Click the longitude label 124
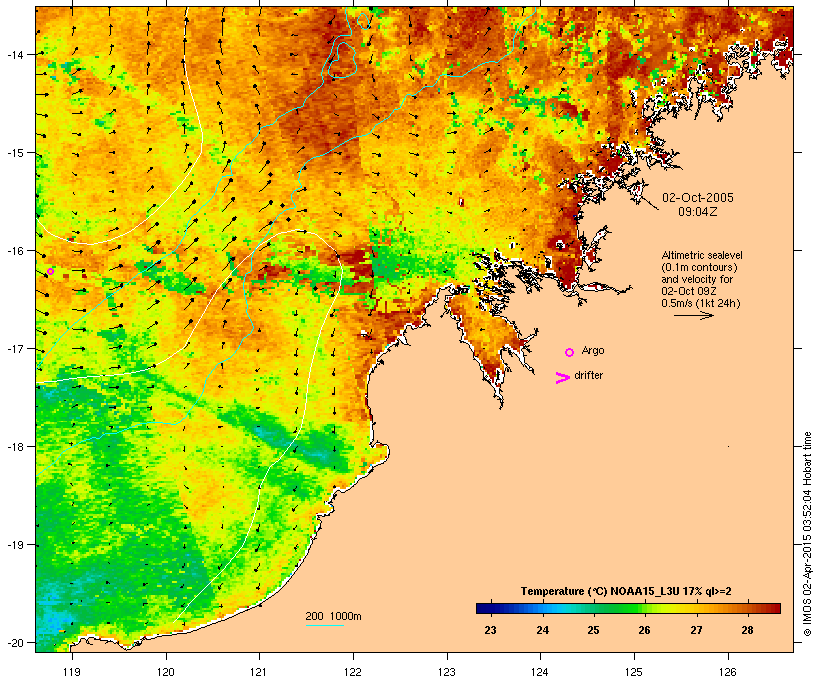 click(541, 672)
